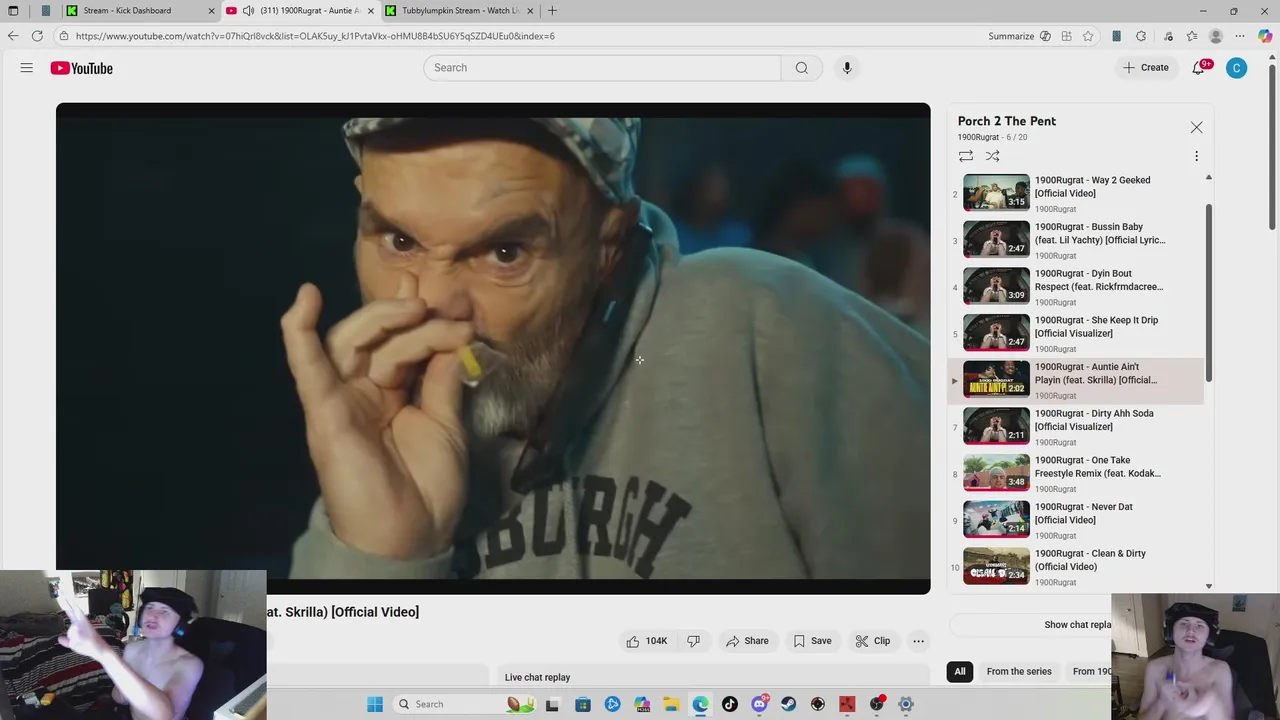Start voice search with the microphone icon
This screenshot has width=1280, height=720.
tap(847, 68)
